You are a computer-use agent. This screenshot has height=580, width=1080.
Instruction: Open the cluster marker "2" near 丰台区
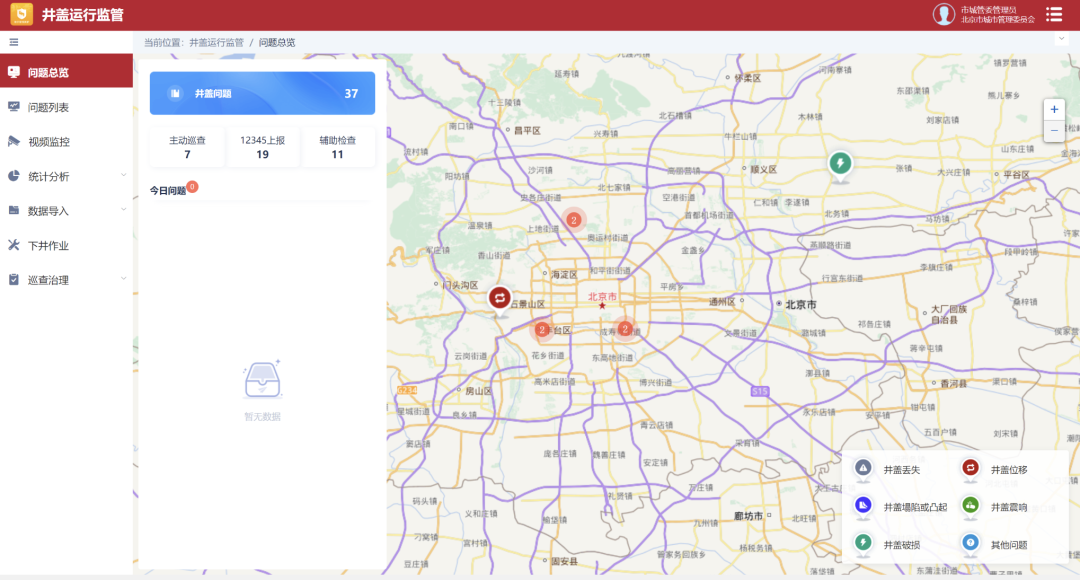pyautogui.click(x=542, y=329)
